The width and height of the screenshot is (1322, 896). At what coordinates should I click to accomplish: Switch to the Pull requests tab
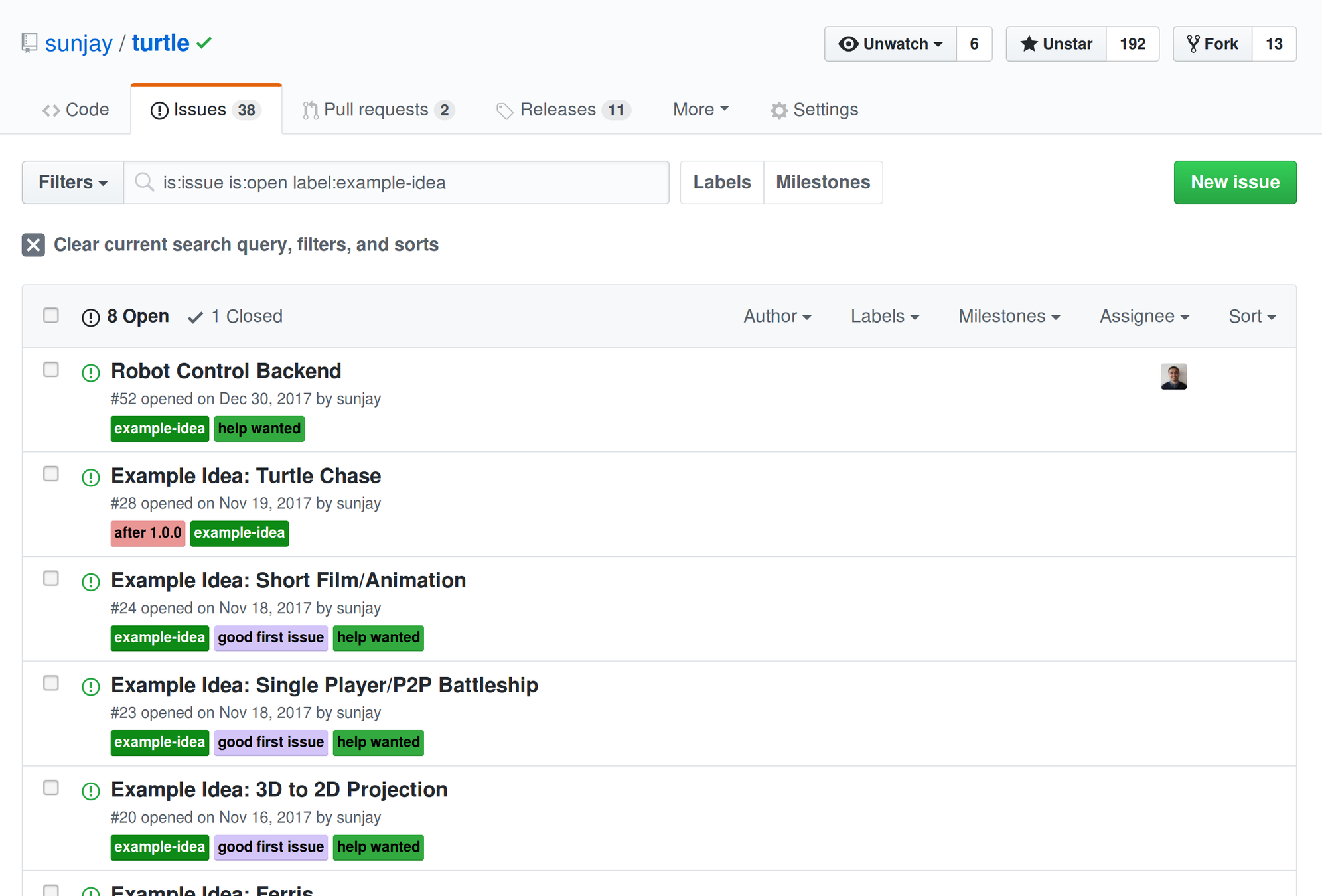(378, 110)
